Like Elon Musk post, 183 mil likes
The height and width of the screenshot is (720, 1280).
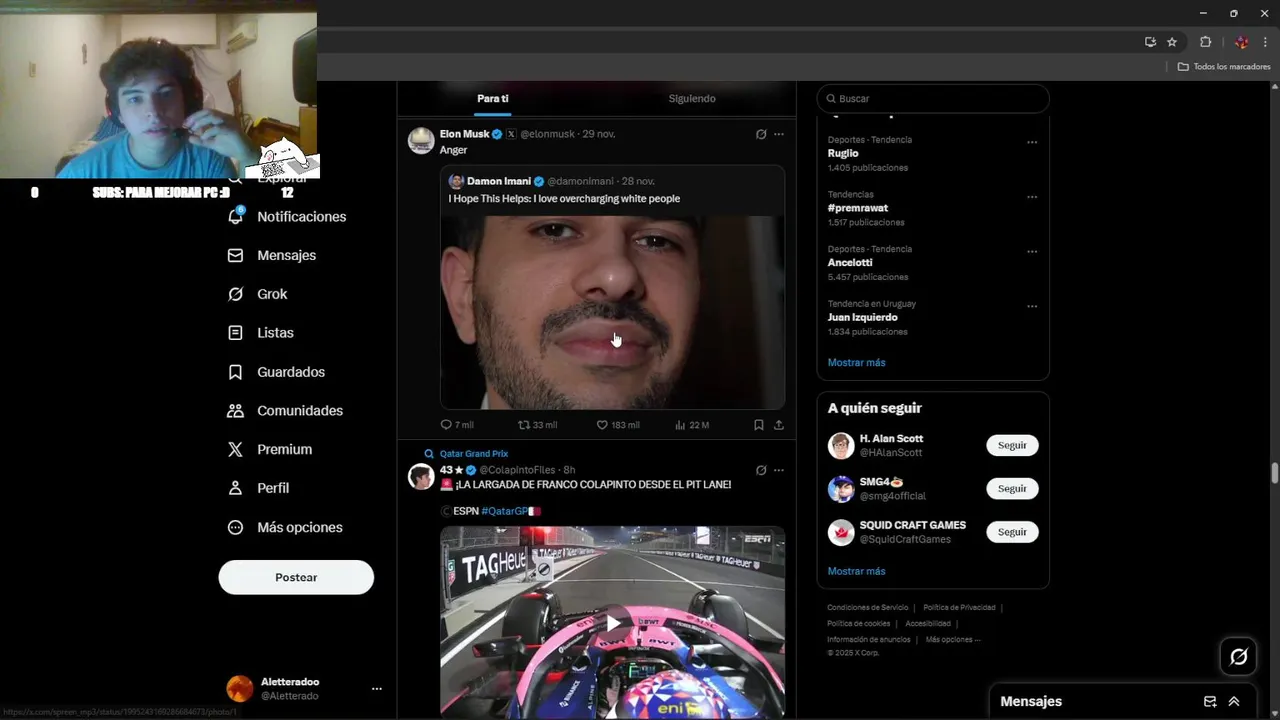(602, 425)
